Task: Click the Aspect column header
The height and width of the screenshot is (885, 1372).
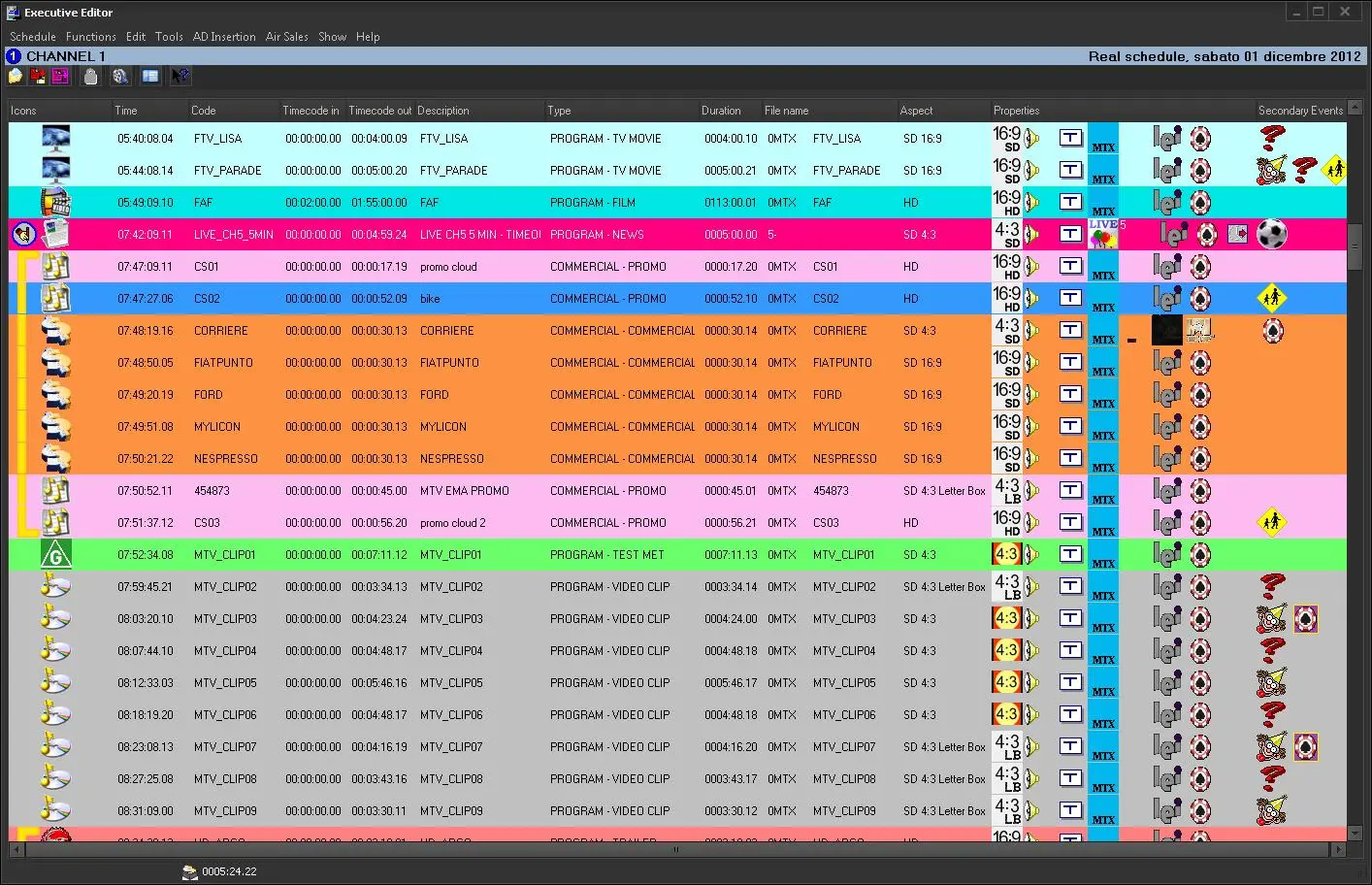Action: [x=943, y=111]
